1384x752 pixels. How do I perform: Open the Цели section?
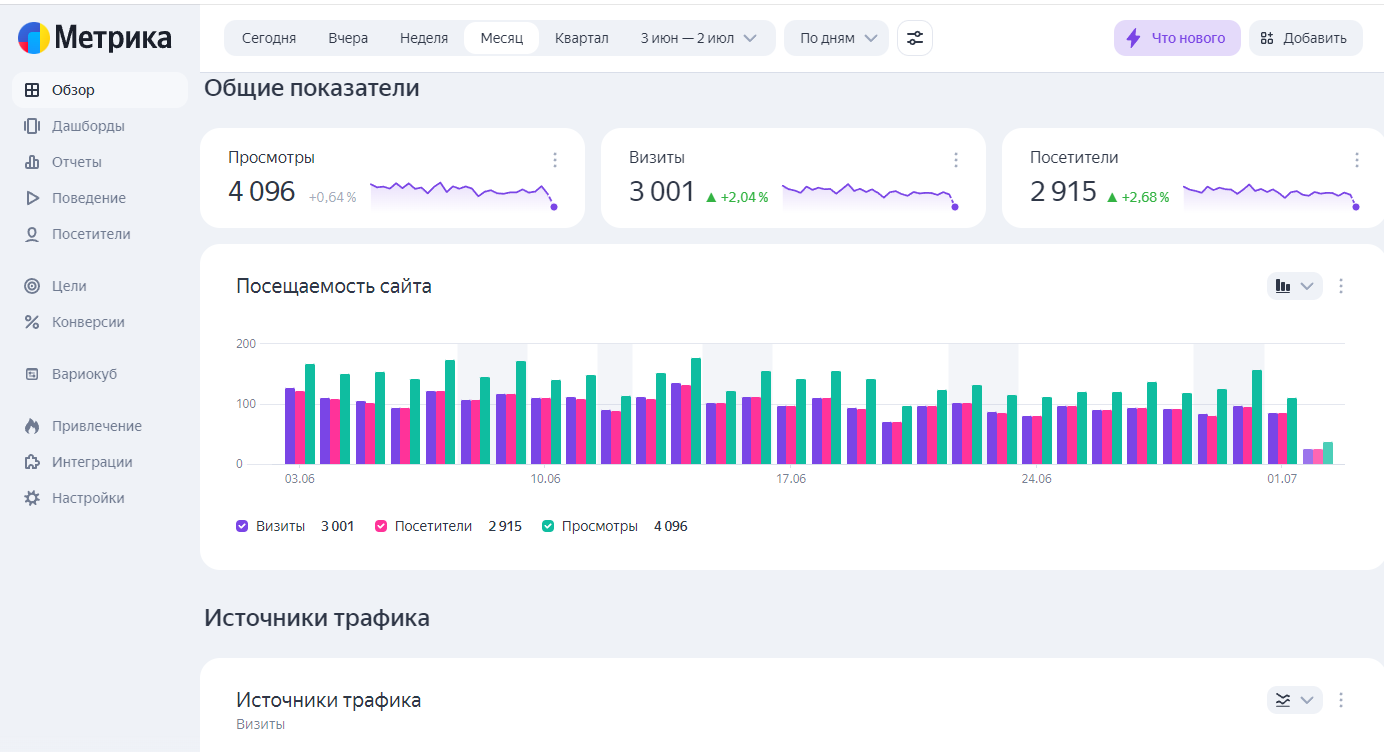click(69, 285)
